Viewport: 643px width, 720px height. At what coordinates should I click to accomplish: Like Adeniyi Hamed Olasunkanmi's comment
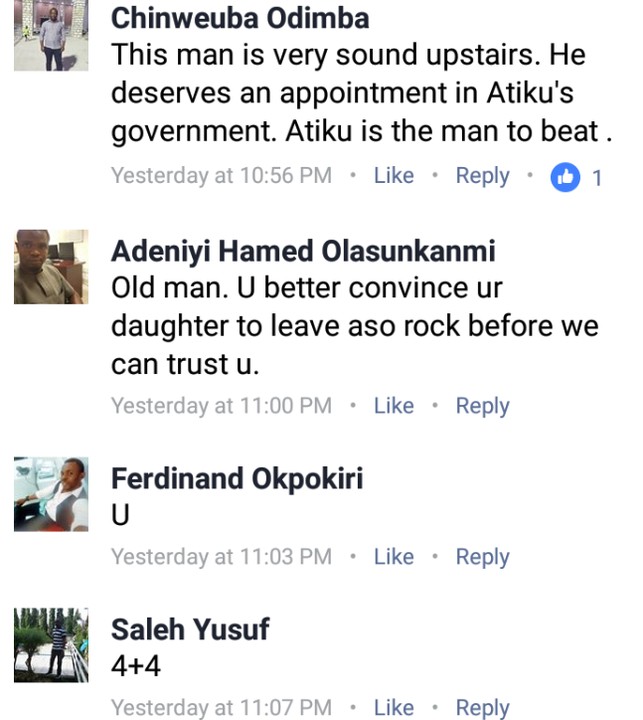(393, 406)
